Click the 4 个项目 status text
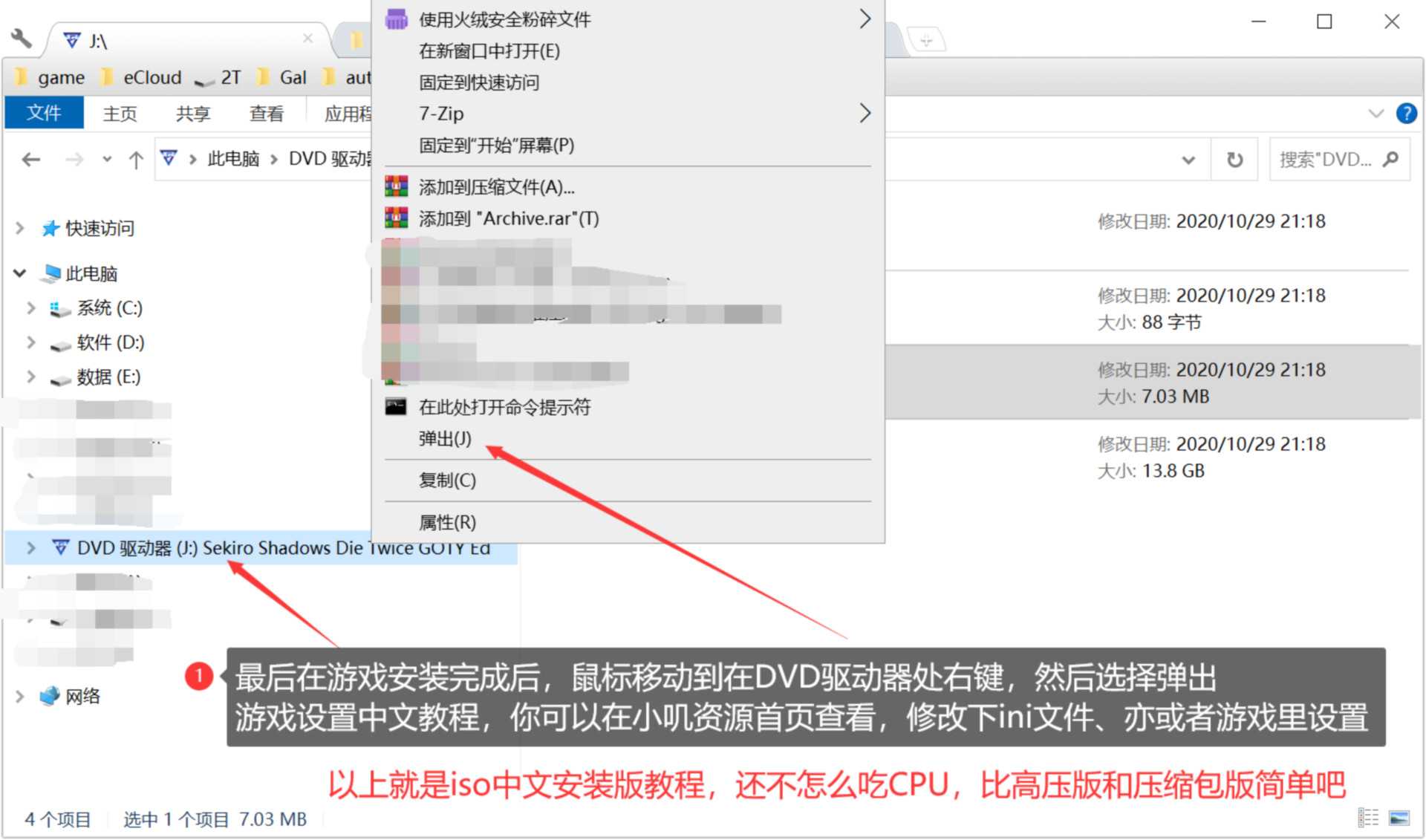The height and width of the screenshot is (840, 1426). (57, 819)
